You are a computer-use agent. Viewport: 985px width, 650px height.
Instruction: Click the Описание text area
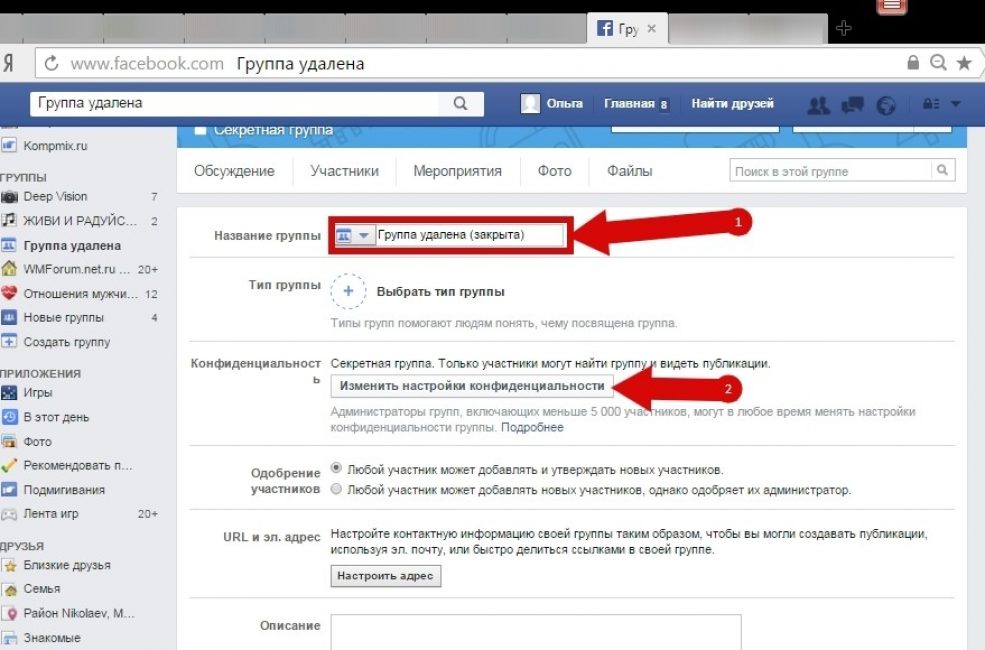[536, 631]
